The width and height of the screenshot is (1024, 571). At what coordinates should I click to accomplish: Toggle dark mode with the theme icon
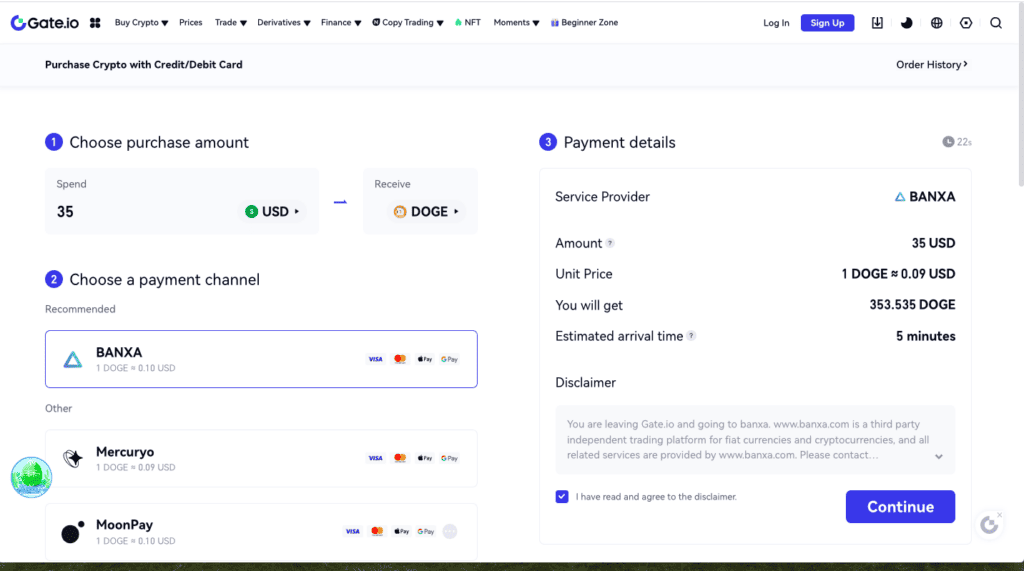pyautogui.click(x=906, y=22)
